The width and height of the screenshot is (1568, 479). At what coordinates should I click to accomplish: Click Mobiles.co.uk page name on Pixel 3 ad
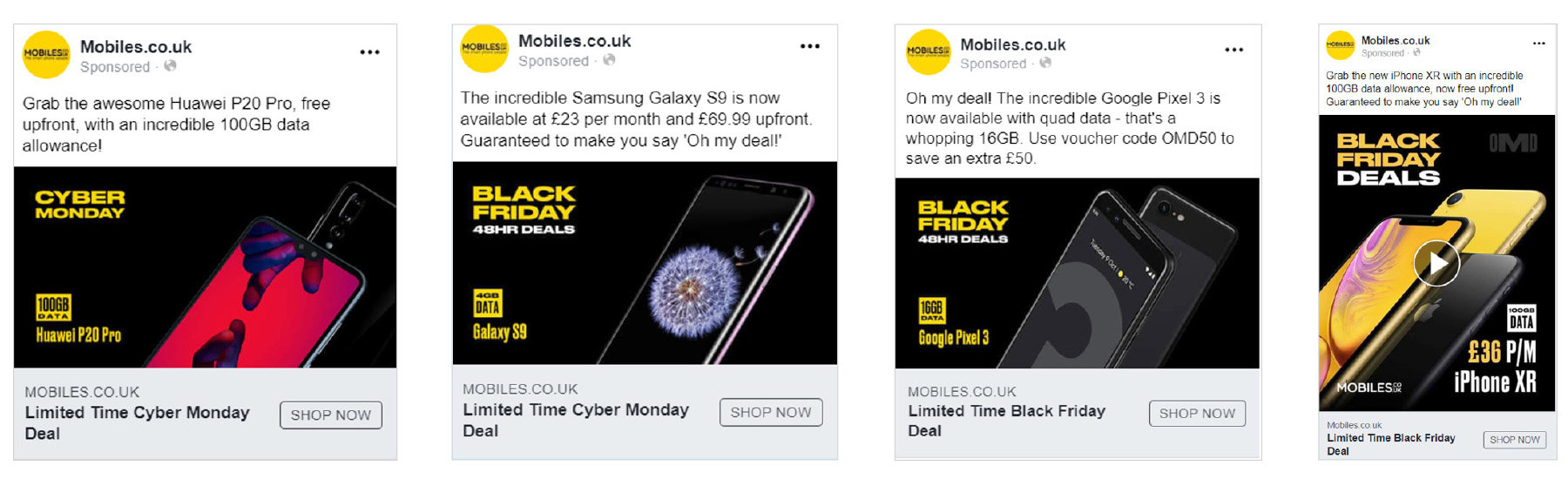point(1012,44)
